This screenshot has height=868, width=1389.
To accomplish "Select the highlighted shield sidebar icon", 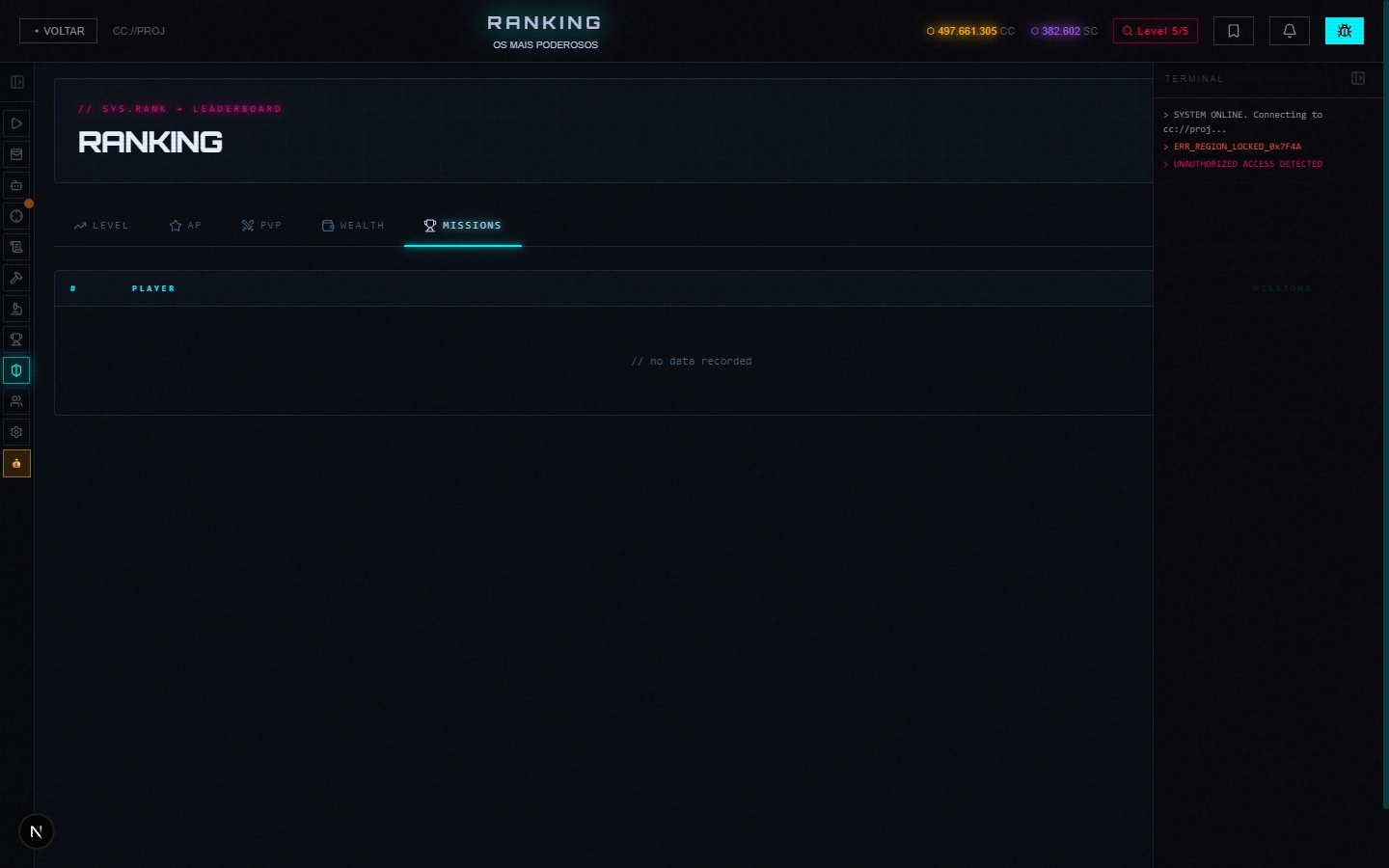I will coord(16,370).
